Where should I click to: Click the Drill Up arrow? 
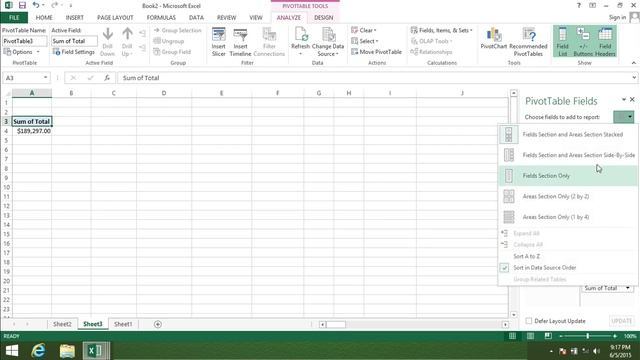(x=127, y=42)
